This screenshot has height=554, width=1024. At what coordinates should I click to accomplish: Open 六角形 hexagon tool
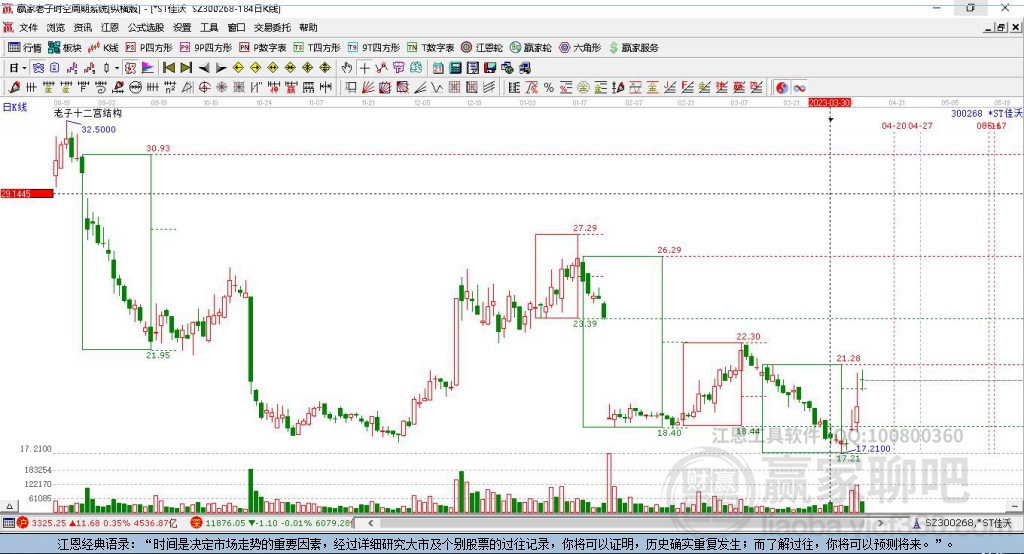(580, 48)
